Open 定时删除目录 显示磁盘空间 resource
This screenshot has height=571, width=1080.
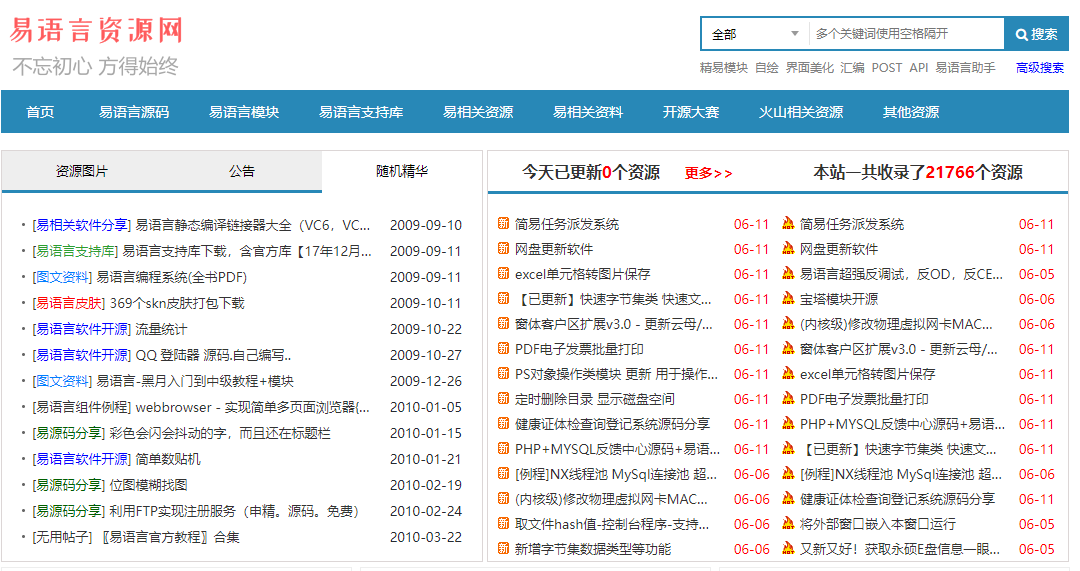click(594, 399)
